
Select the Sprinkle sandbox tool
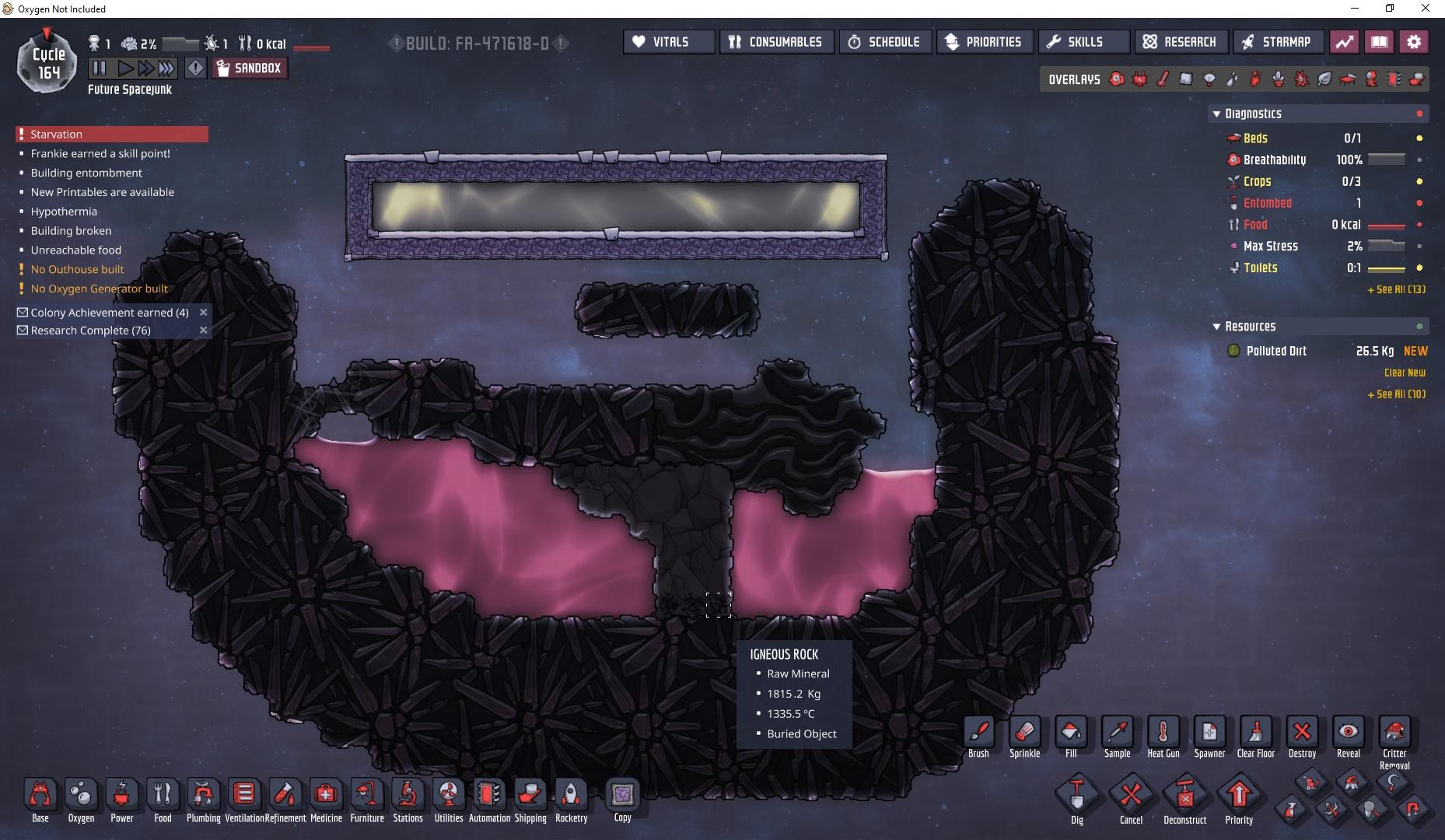click(1024, 733)
